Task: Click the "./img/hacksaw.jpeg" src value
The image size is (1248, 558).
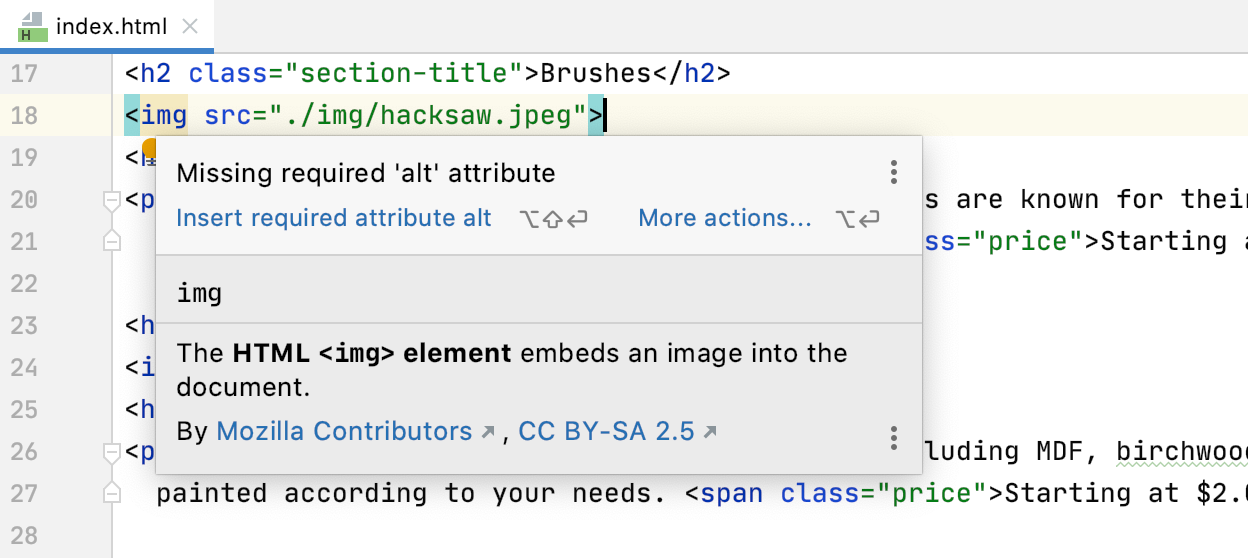Action: [395, 115]
